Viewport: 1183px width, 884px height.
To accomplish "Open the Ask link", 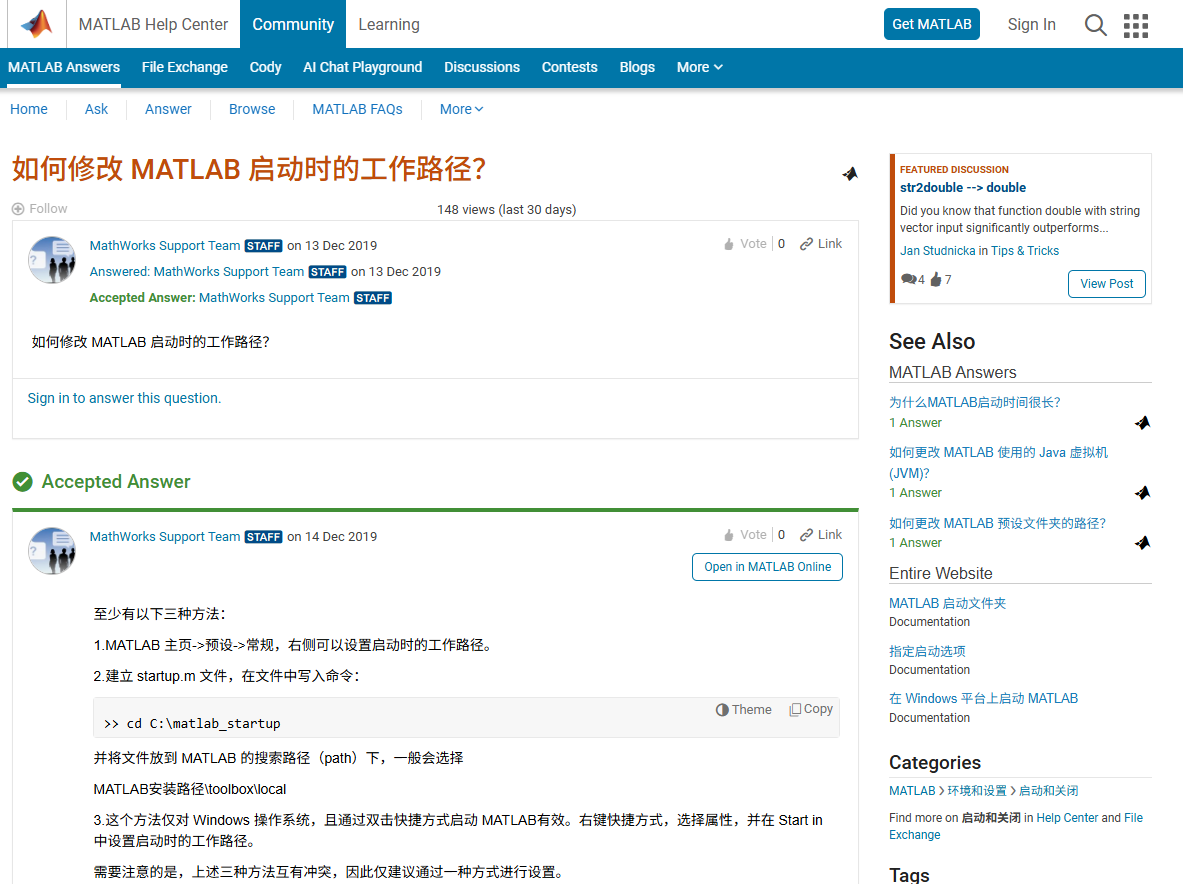I will pyautogui.click(x=97, y=109).
